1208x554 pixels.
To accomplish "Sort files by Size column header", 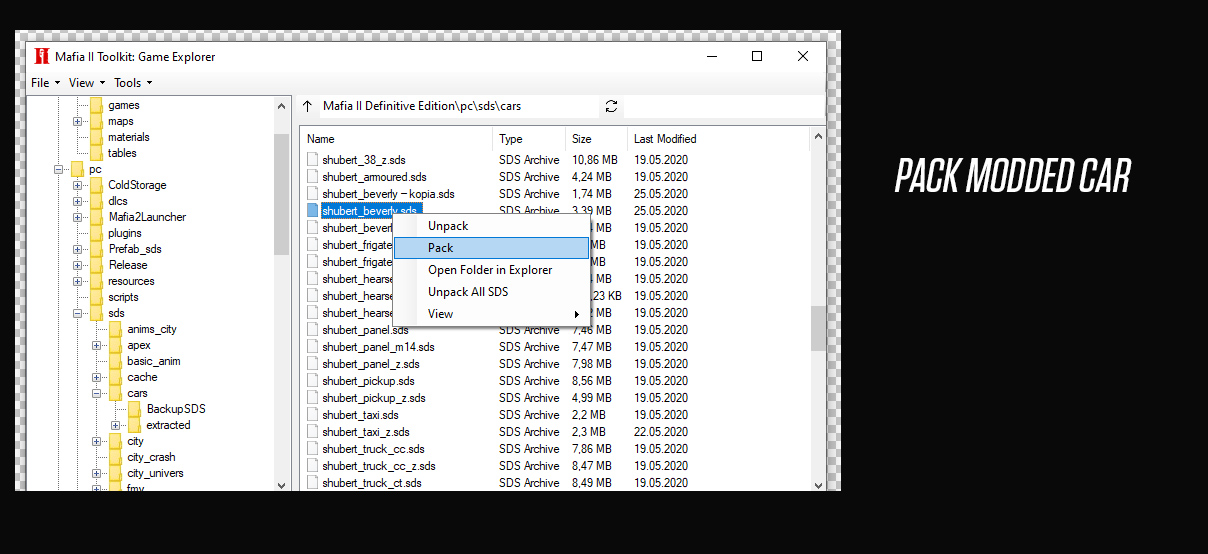I will (596, 139).
